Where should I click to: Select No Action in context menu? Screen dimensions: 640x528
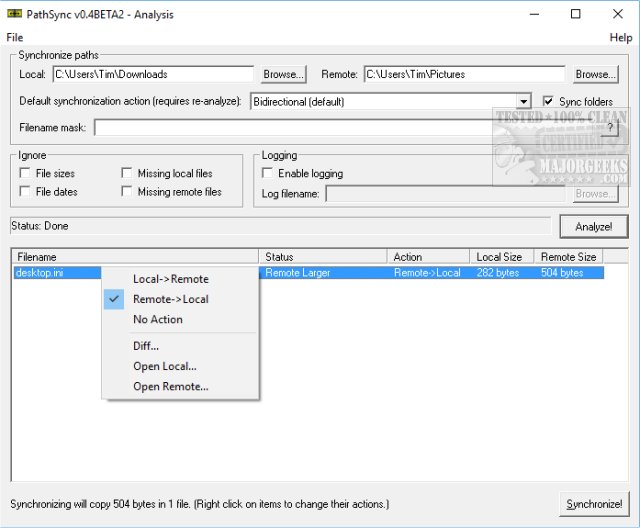180,319
